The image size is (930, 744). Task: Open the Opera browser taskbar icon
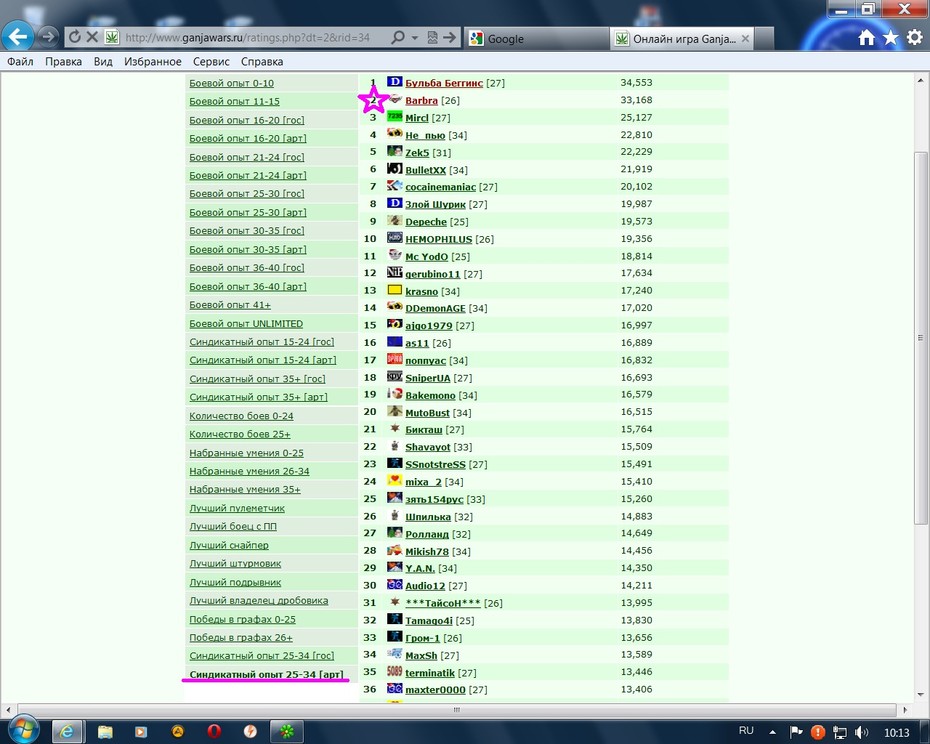point(214,732)
